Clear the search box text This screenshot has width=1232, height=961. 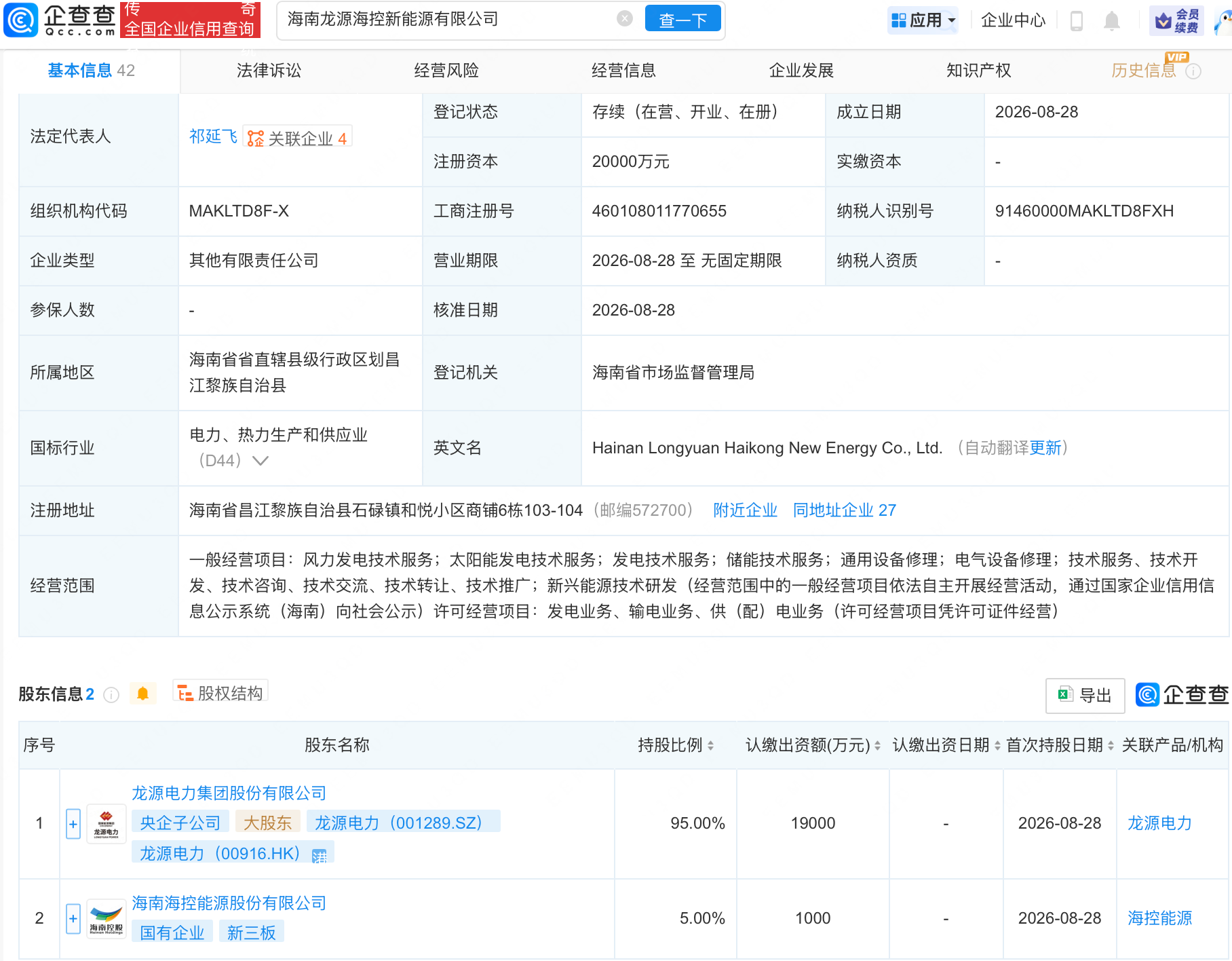(625, 19)
